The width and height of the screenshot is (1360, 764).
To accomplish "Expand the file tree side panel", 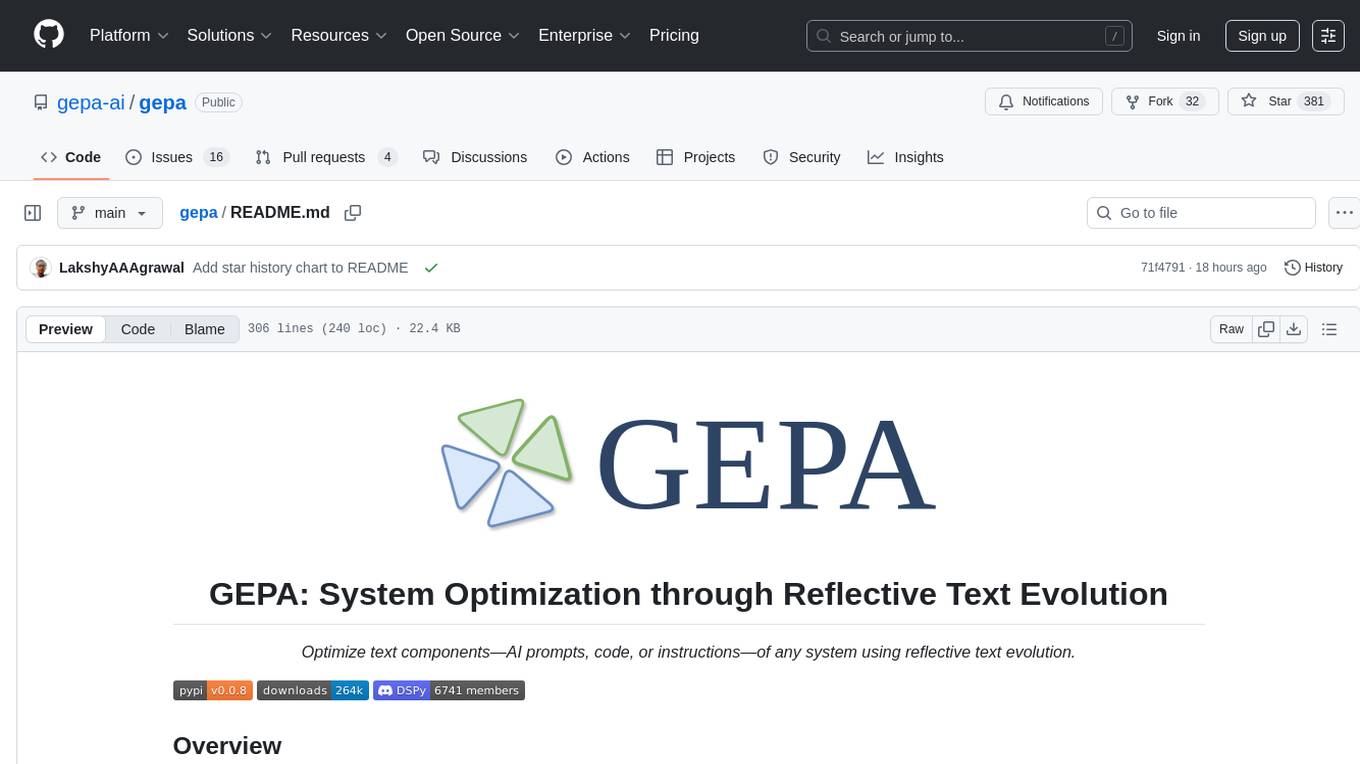I will pos(32,213).
